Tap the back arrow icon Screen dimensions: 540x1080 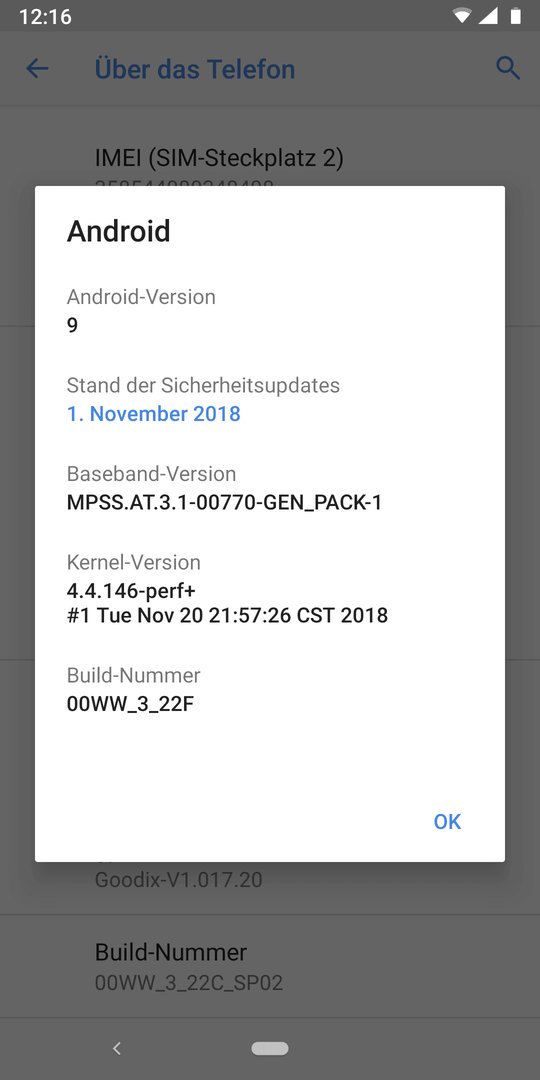coord(37,68)
